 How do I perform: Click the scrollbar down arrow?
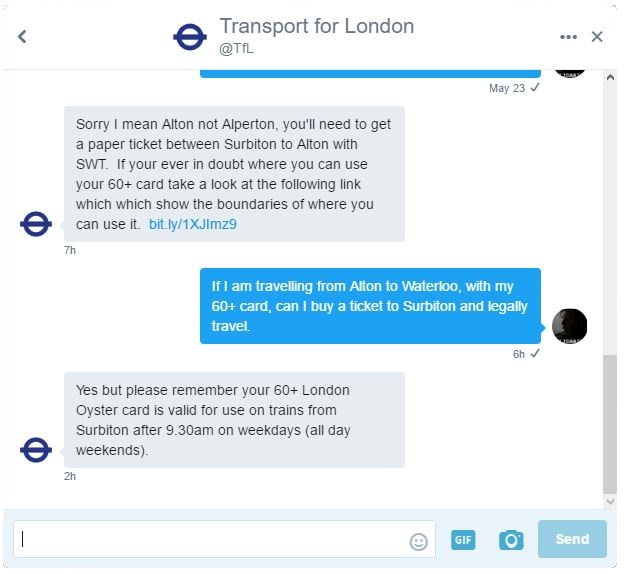[610, 501]
